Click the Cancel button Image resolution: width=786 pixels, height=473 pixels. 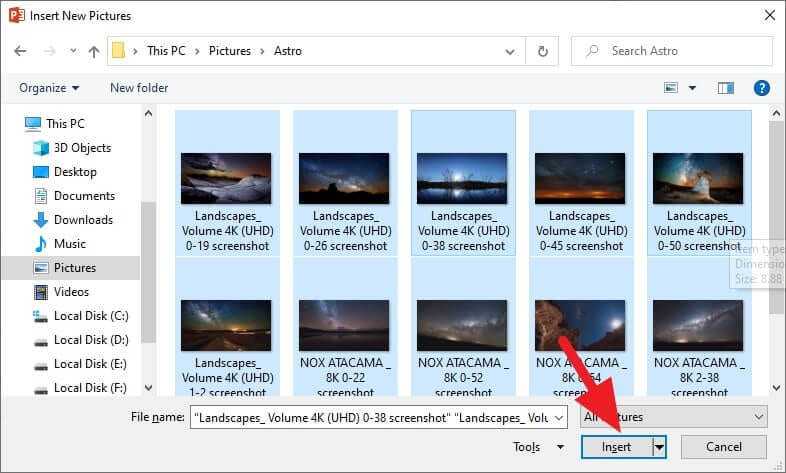point(723,446)
